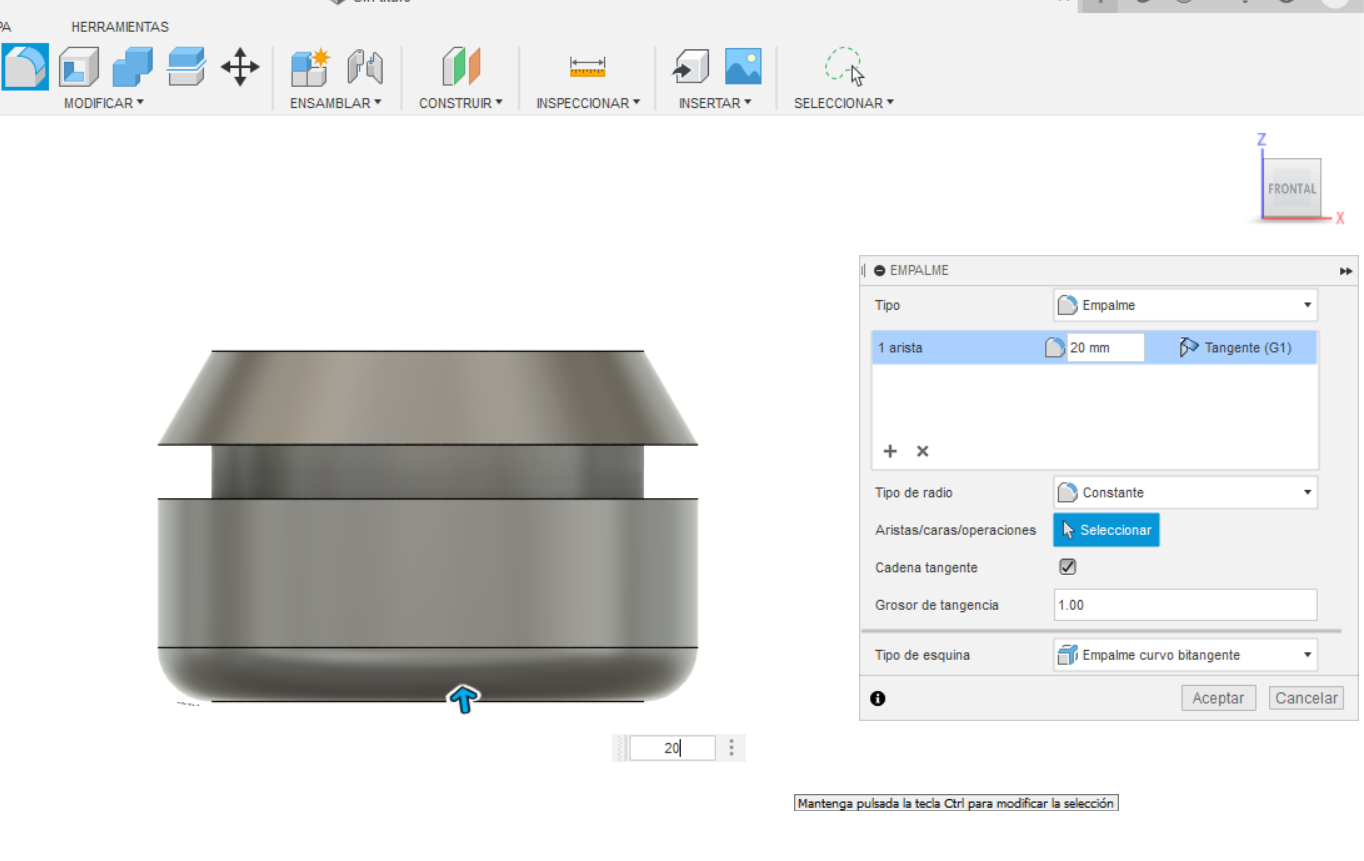
Task: Open the Tipo dropdown showing Empalme
Action: click(x=1185, y=305)
